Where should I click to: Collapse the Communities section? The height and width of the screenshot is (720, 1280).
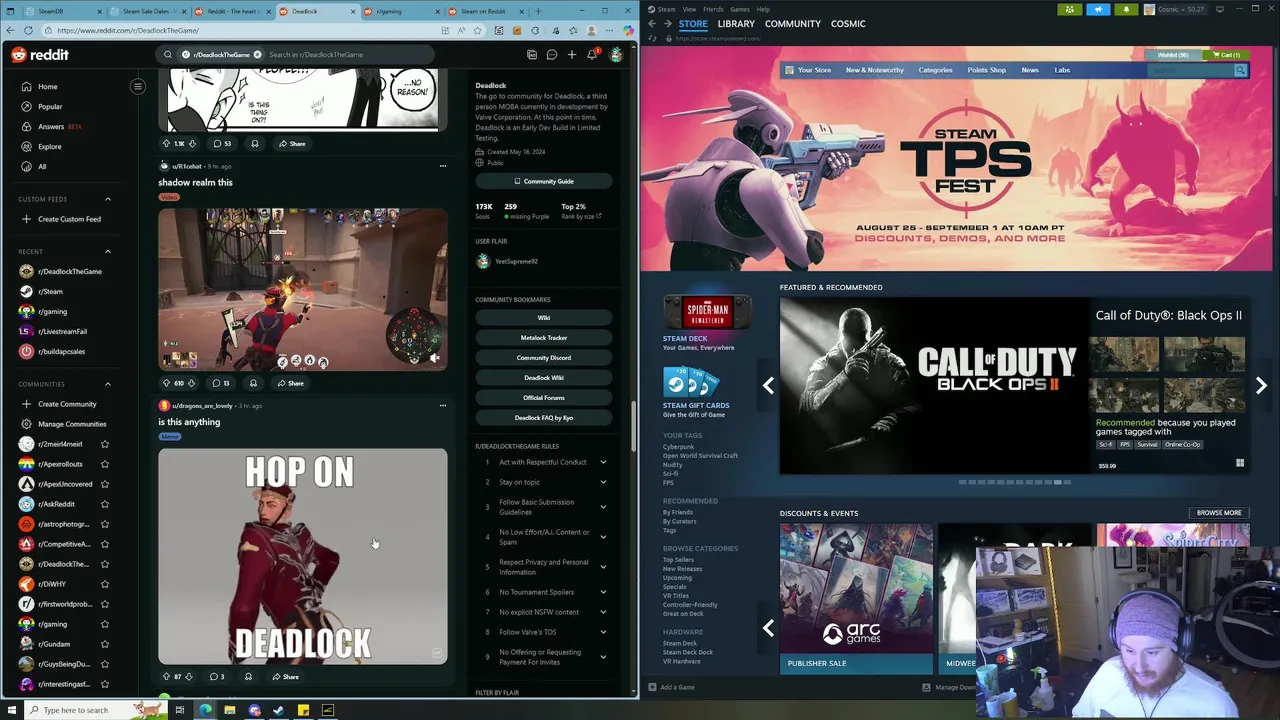(108, 384)
